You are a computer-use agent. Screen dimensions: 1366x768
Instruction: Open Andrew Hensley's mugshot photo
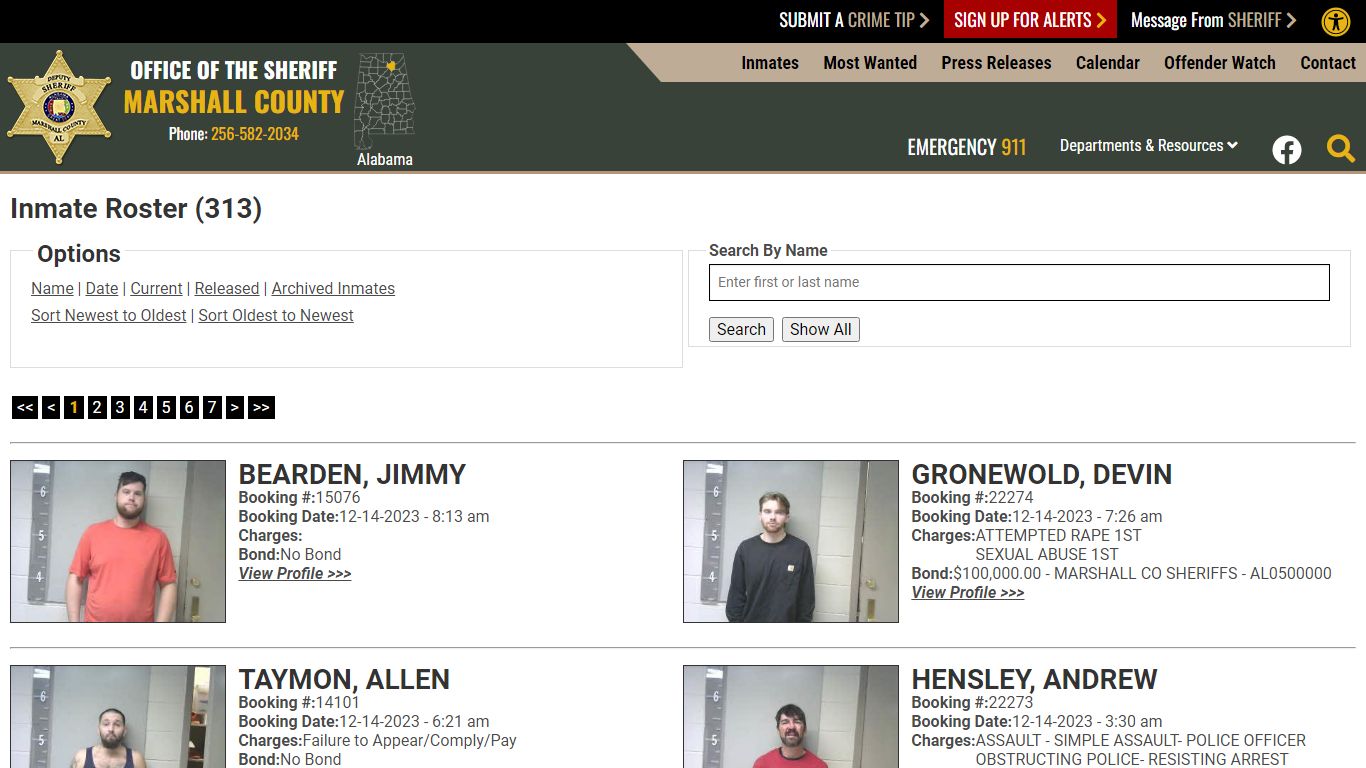click(791, 716)
